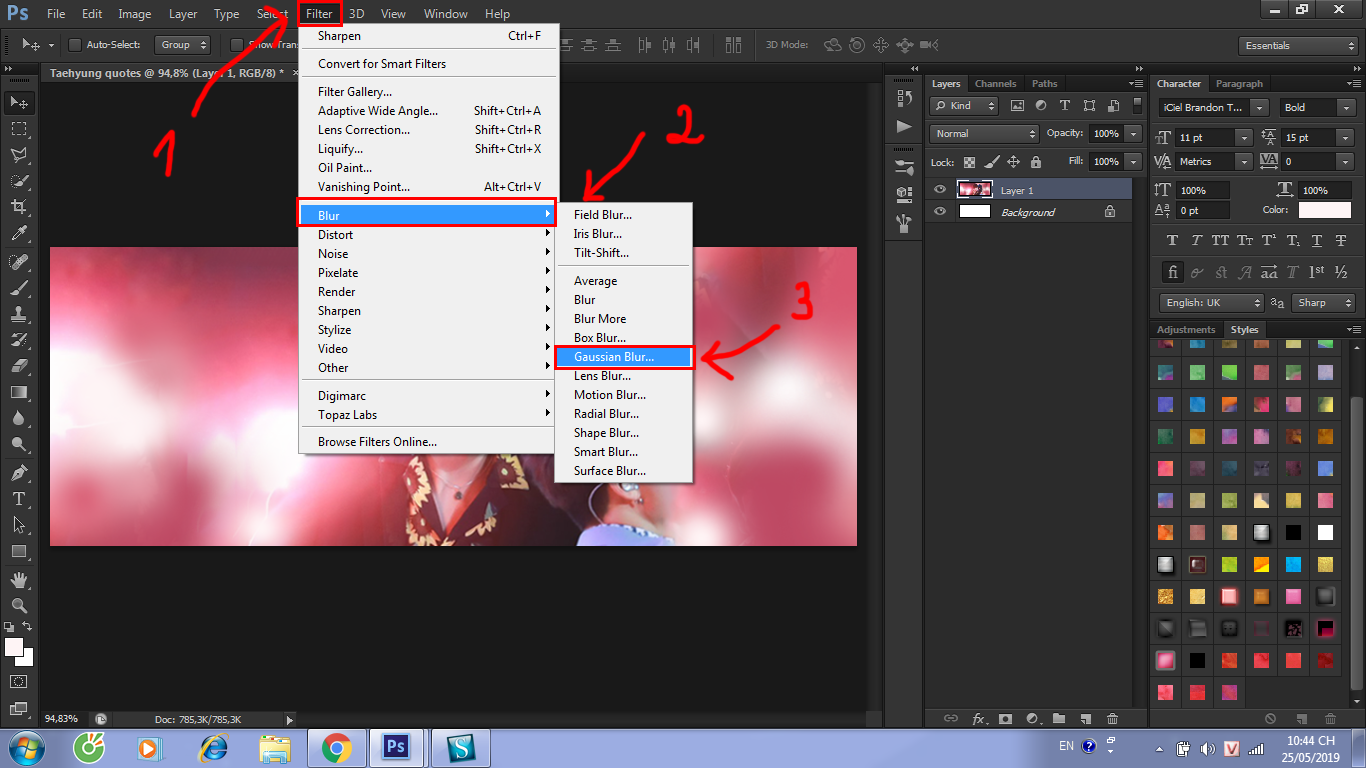Select the Hand tool
Viewport: 1366px width, 768px height.
(18, 579)
